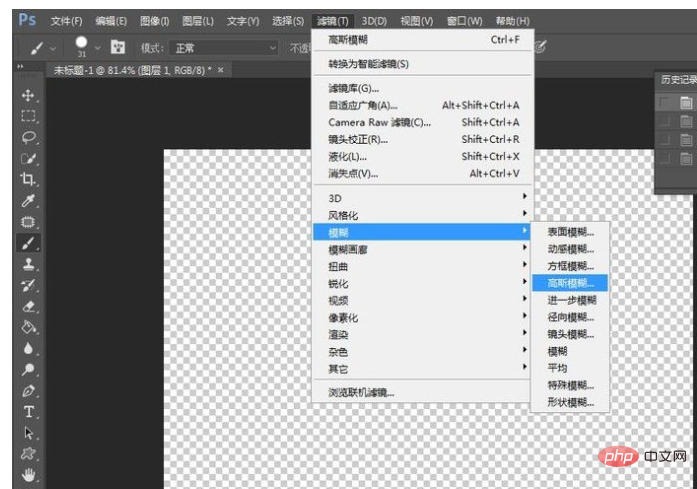Expand the 模糊画廊 submenu
The height and width of the screenshot is (489, 697).
(x=422, y=249)
